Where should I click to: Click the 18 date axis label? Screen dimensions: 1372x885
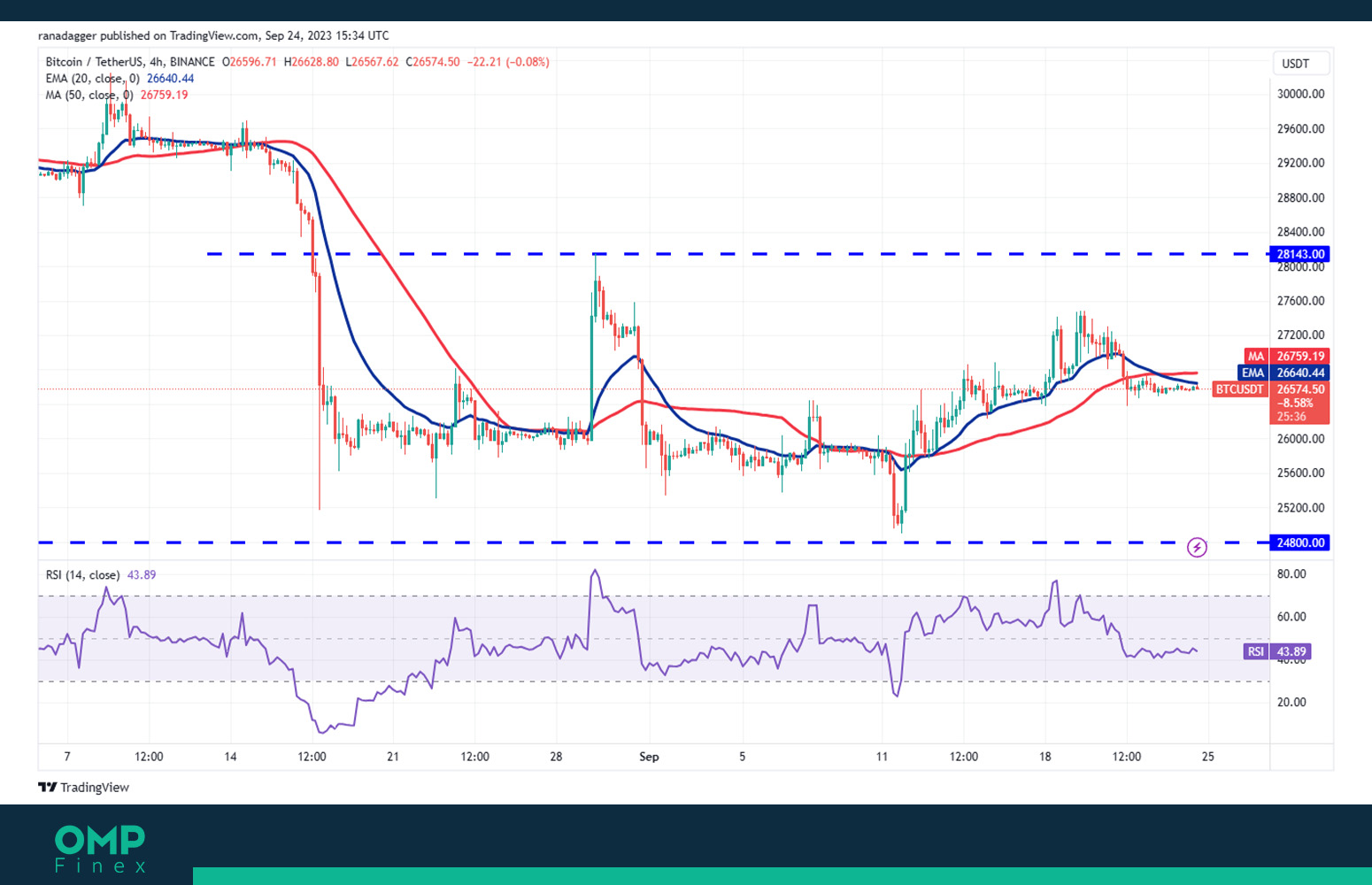[x=1045, y=757]
